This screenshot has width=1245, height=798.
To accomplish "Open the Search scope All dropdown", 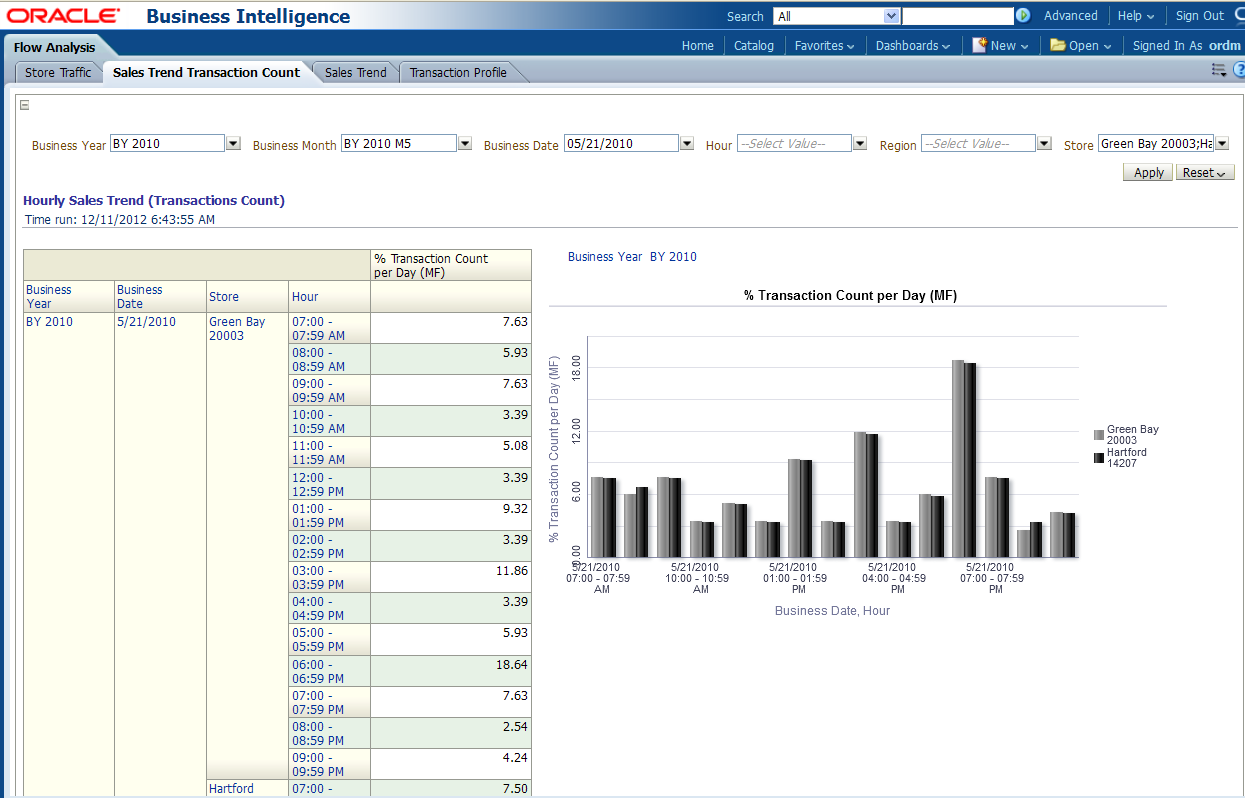I will 891,16.
